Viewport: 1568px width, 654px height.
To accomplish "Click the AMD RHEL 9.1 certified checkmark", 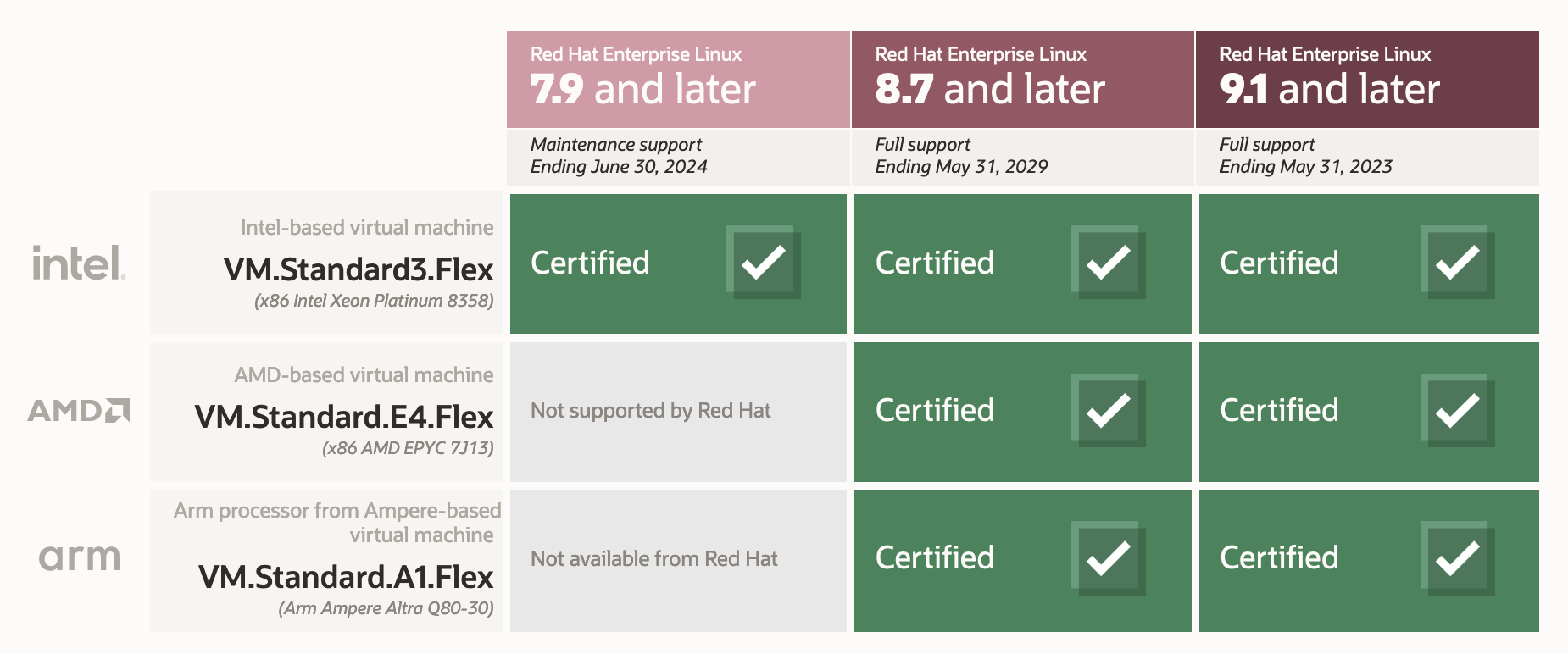I will click(1458, 411).
